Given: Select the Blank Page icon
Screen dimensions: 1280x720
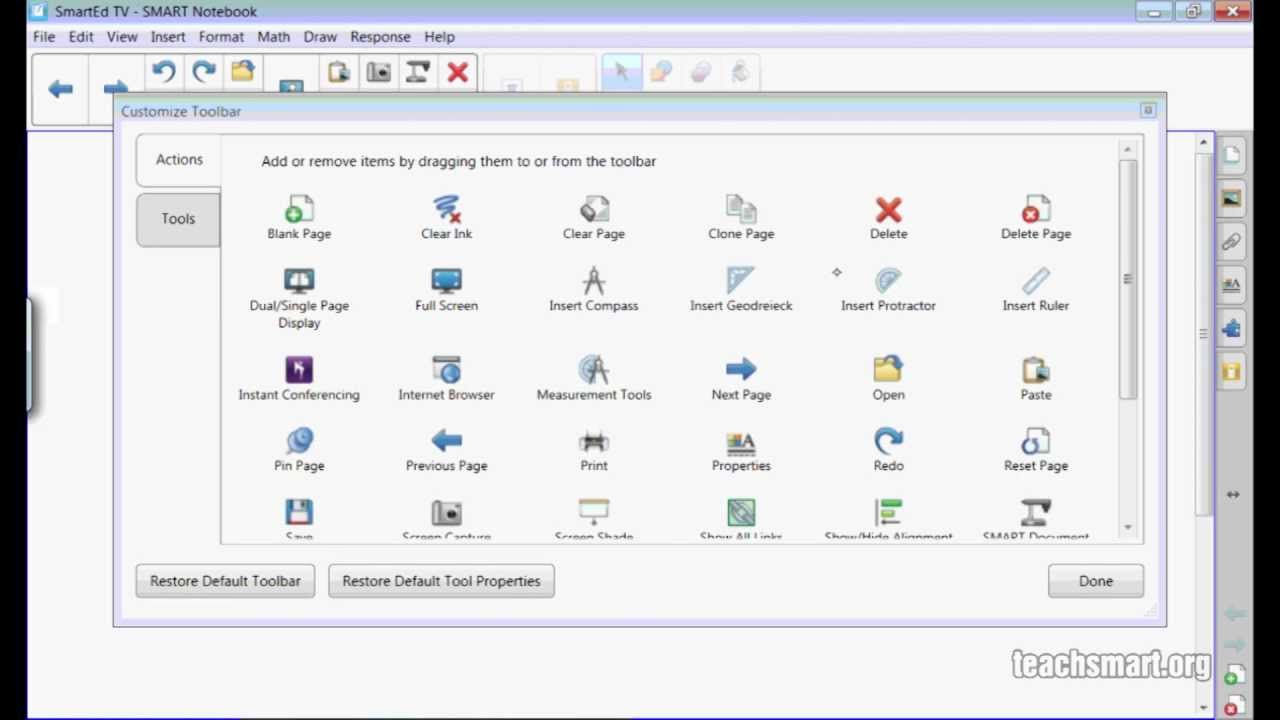Looking at the screenshot, I should coord(299,210).
